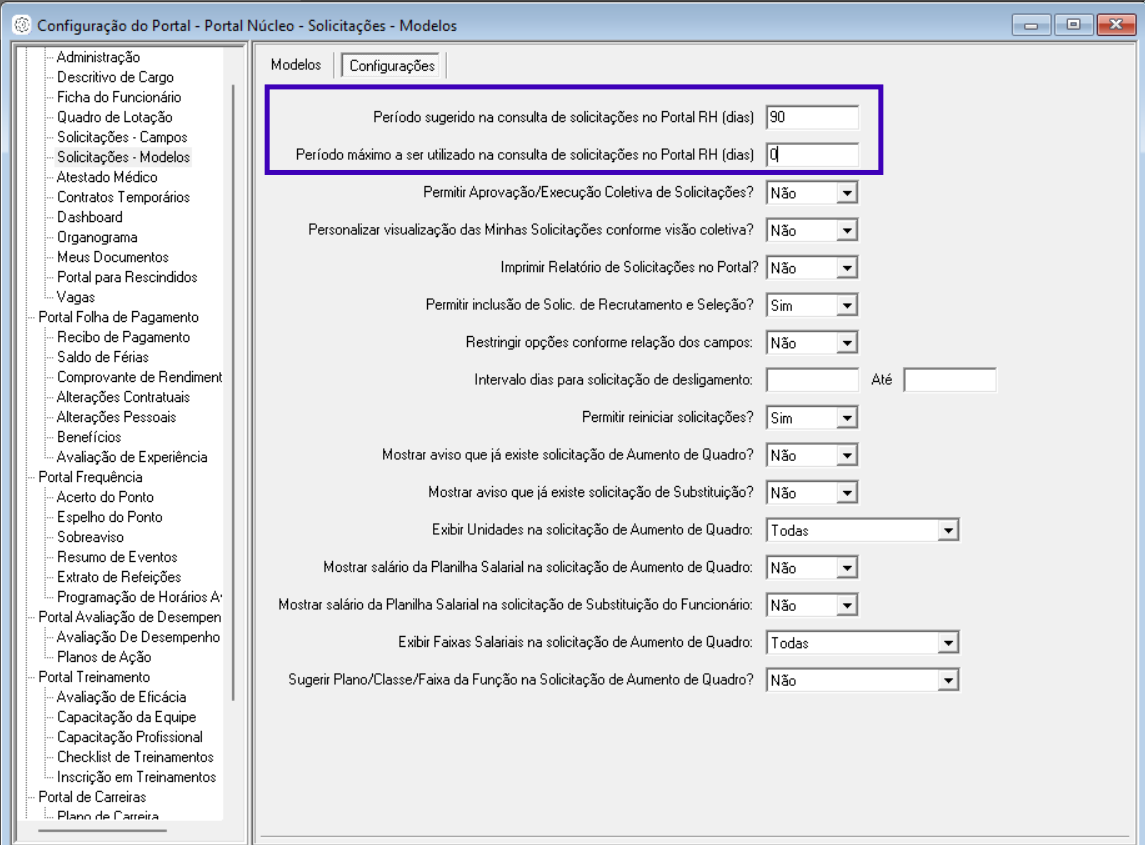Select Atestado Médico in the tree
The image size is (1145, 845).
click(107, 177)
